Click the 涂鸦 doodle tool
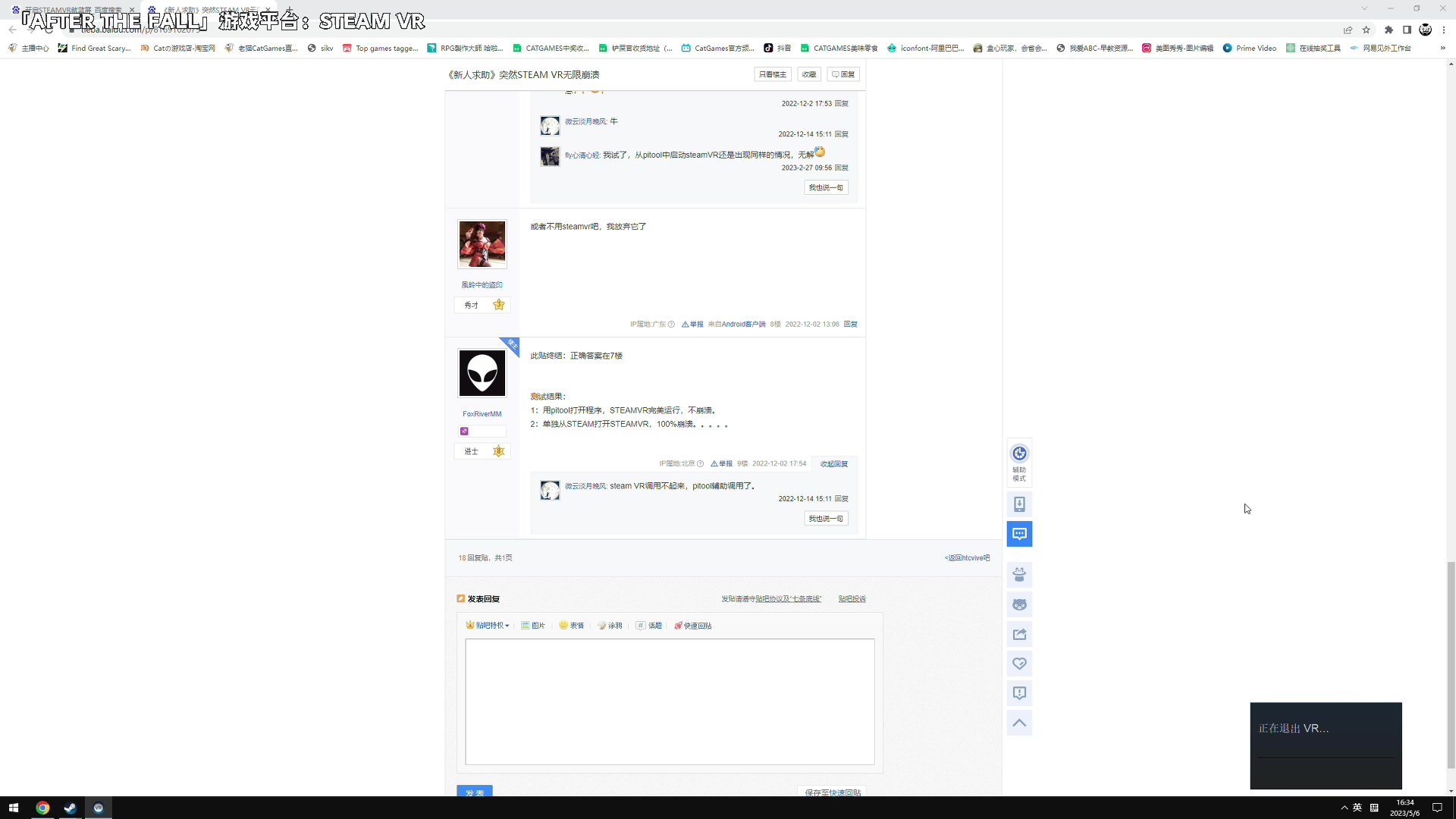The image size is (1456, 819). (x=610, y=626)
